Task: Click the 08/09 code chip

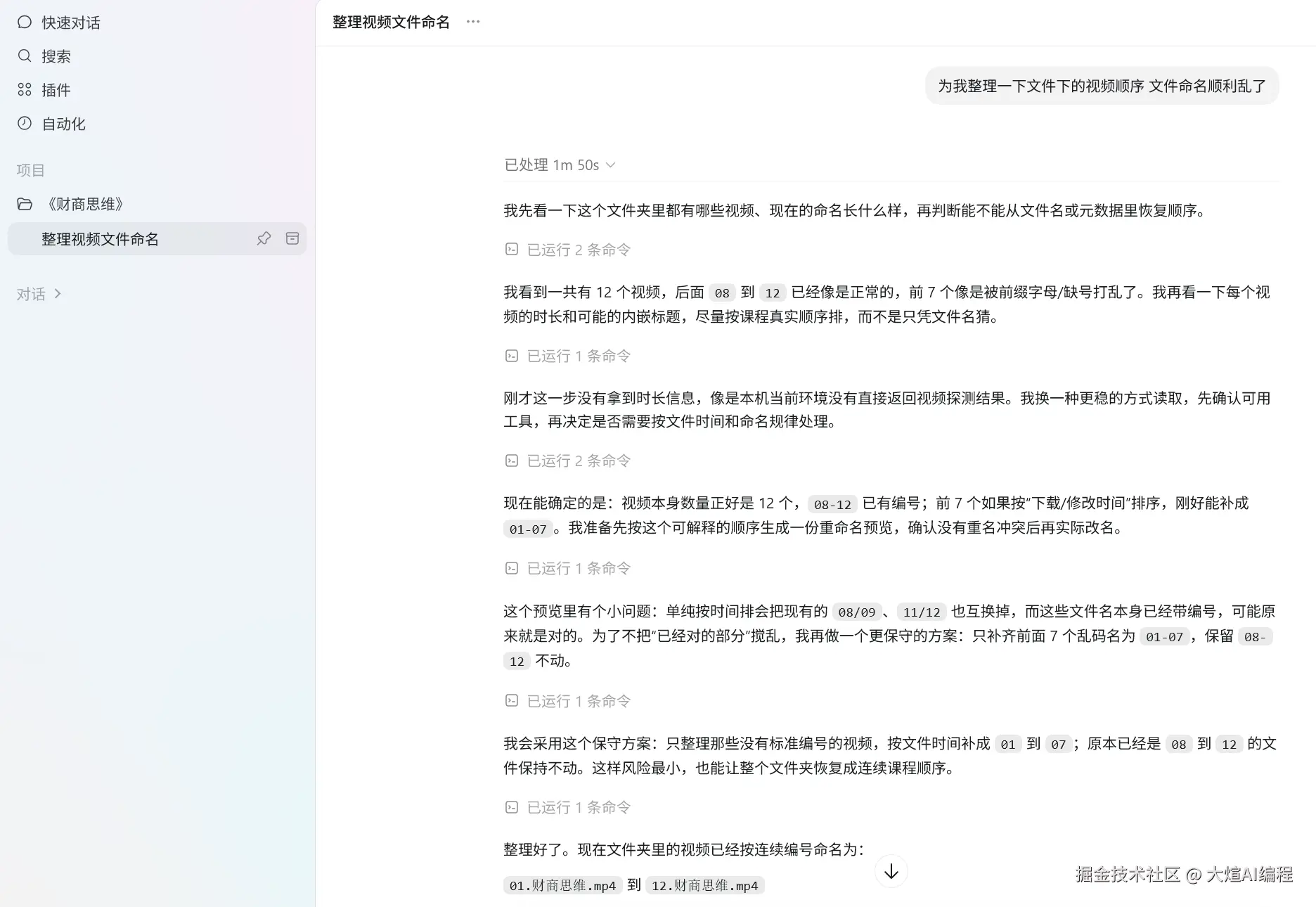Action: (x=856, y=612)
